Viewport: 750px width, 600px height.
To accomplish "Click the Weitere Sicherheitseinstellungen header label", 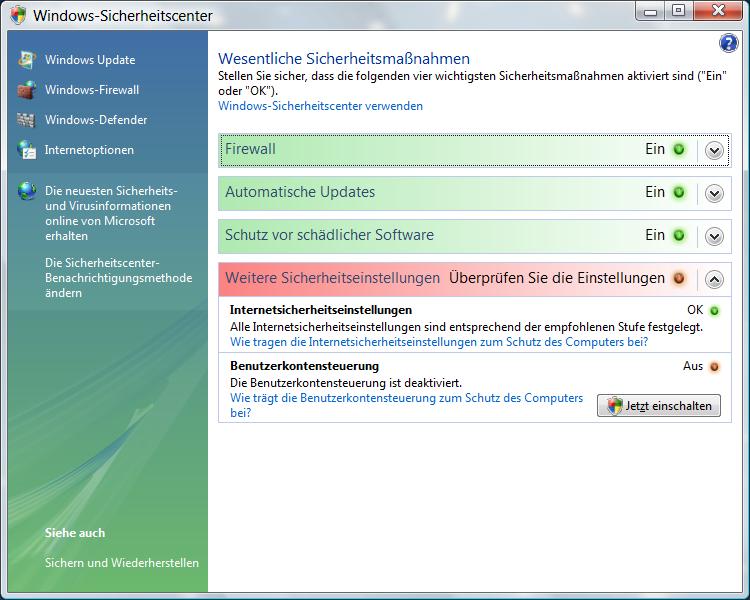I will tap(332, 278).
